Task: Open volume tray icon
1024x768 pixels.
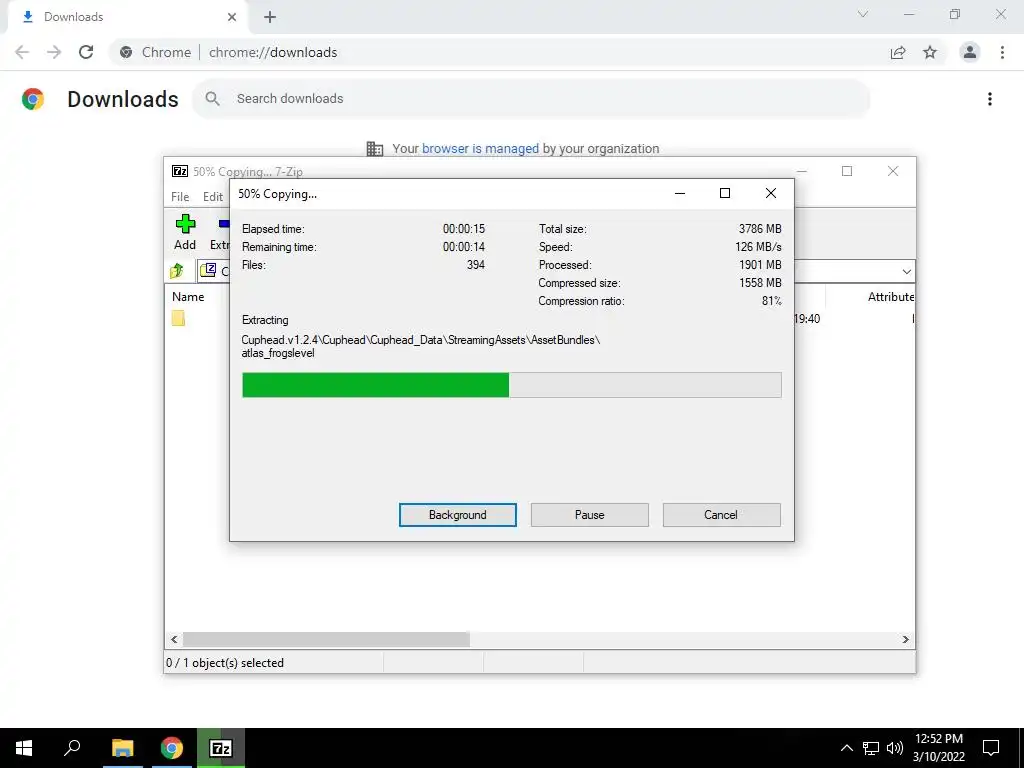Action: pyautogui.click(x=895, y=748)
